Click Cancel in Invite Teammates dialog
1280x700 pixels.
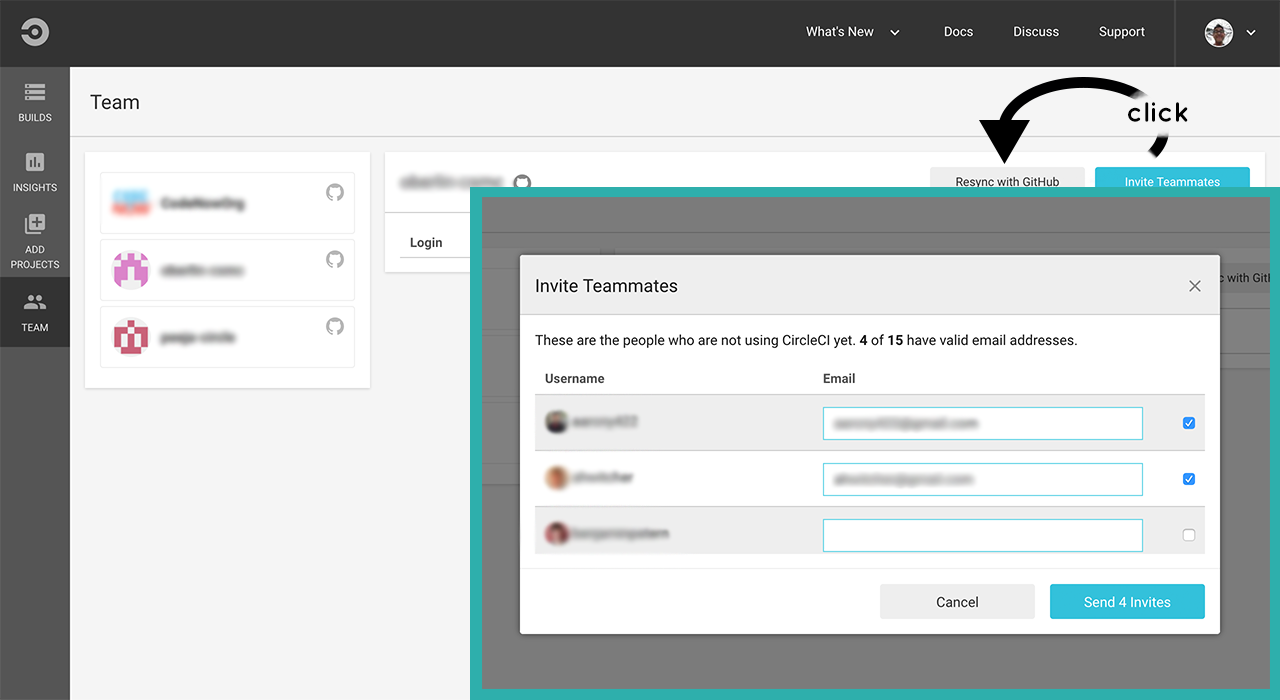pyautogui.click(x=957, y=602)
